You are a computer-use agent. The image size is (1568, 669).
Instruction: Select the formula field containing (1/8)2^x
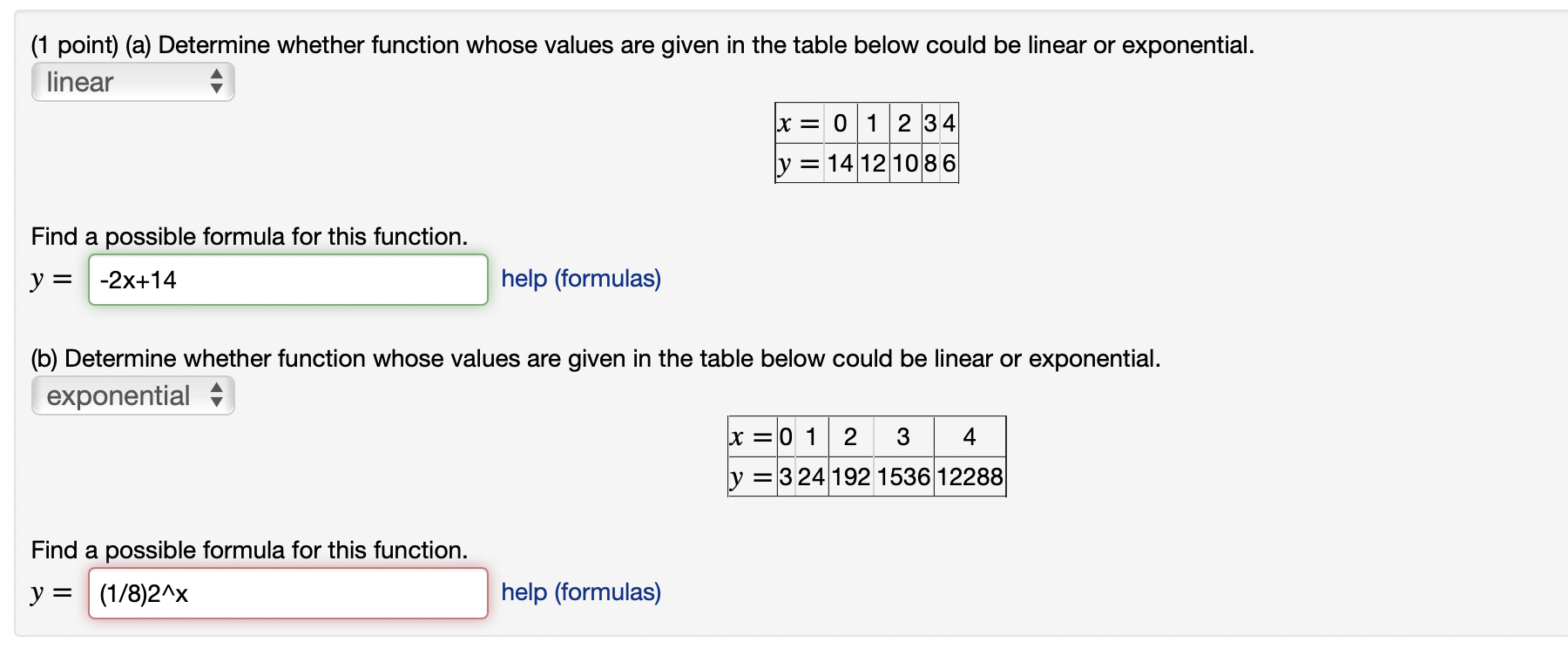pos(287,593)
